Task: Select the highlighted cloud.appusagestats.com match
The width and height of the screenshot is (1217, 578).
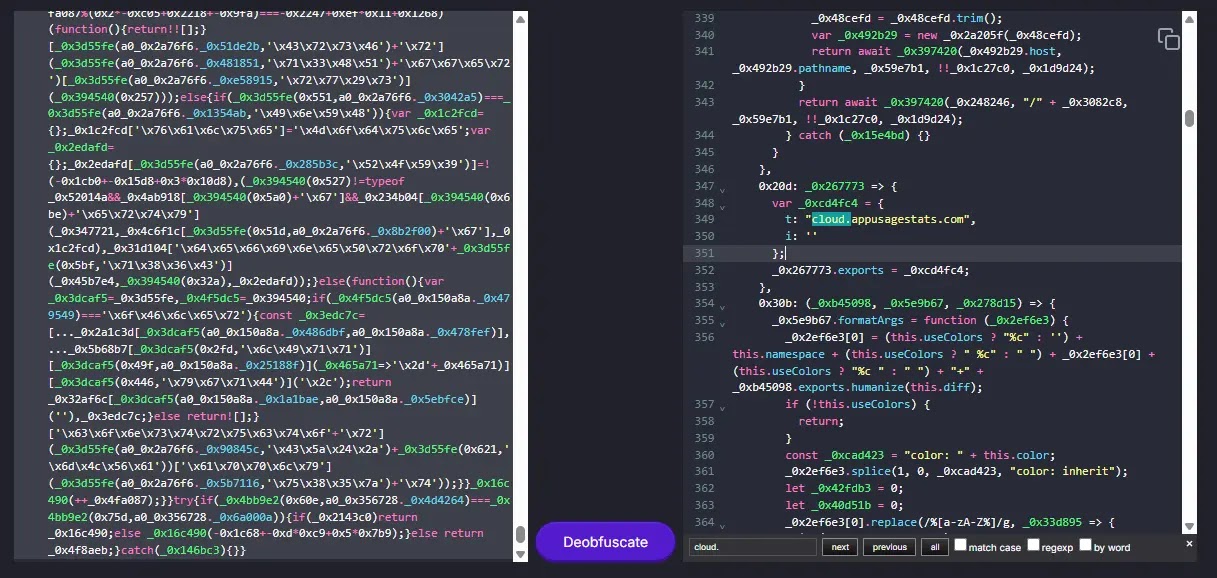Action: tap(830, 219)
